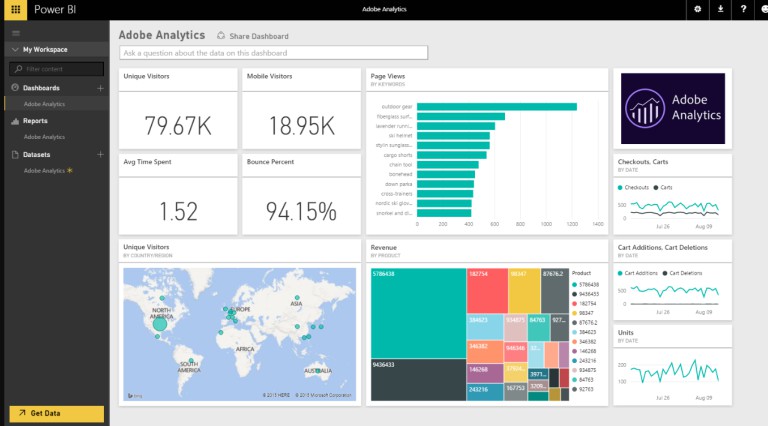Click the Datasets document icon in sidebar
This screenshot has width=768, height=426.
(x=15, y=154)
